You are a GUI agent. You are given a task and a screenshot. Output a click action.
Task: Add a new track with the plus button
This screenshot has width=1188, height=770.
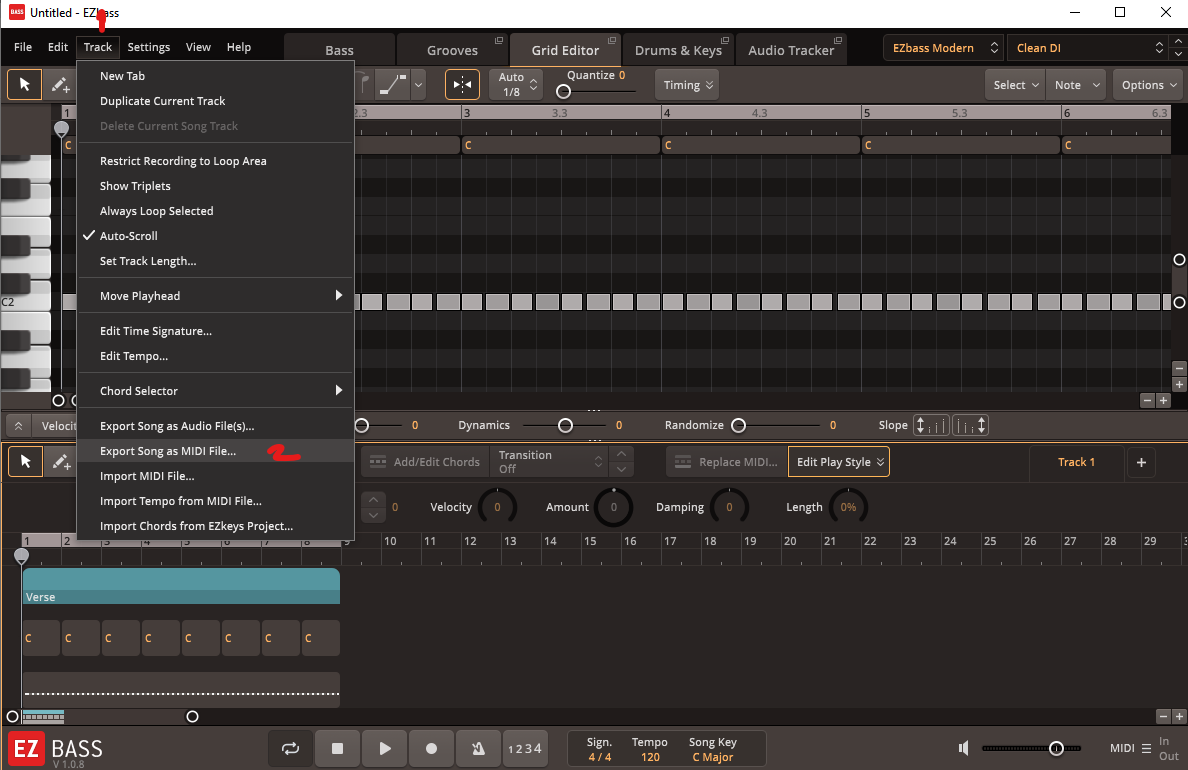[x=1141, y=462]
